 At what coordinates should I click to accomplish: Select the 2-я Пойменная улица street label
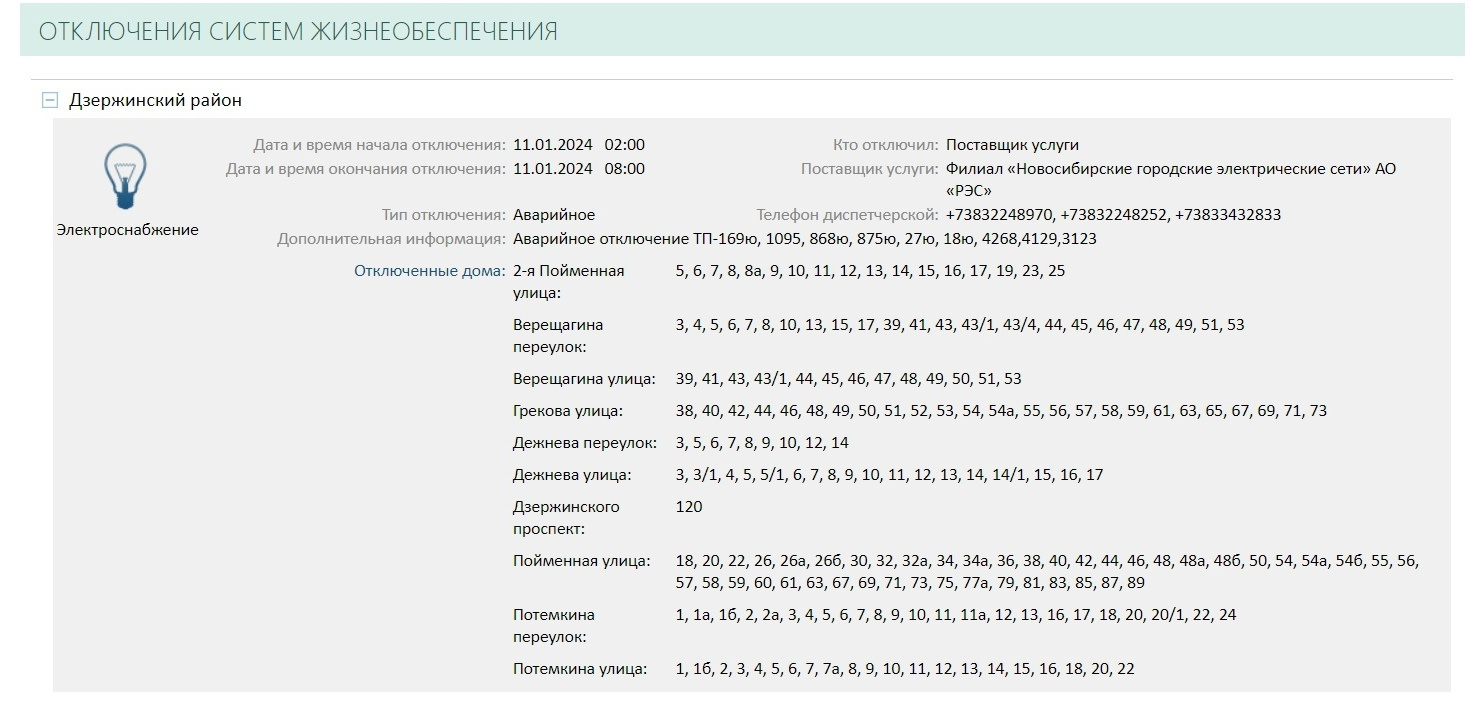click(x=568, y=281)
